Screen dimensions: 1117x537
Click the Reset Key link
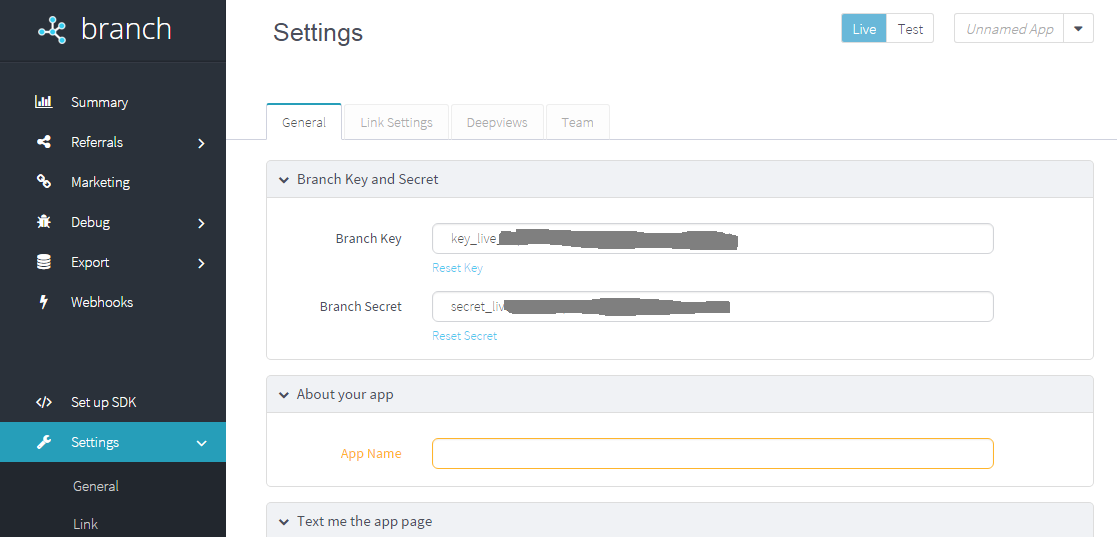[457, 268]
